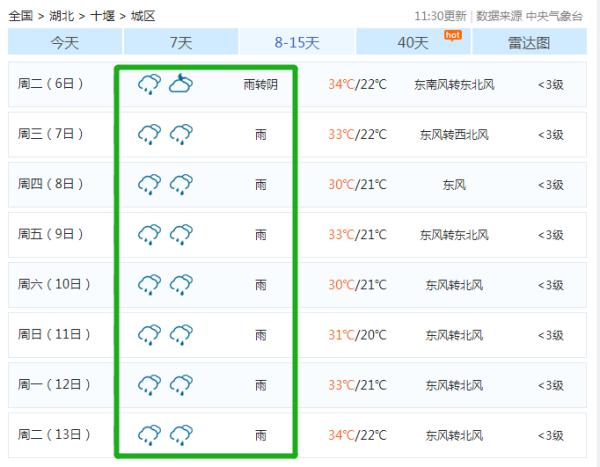Viewport: 600px width, 467px height.
Task: Click the 东风转东北风 wind text
Action: click(454, 235)
